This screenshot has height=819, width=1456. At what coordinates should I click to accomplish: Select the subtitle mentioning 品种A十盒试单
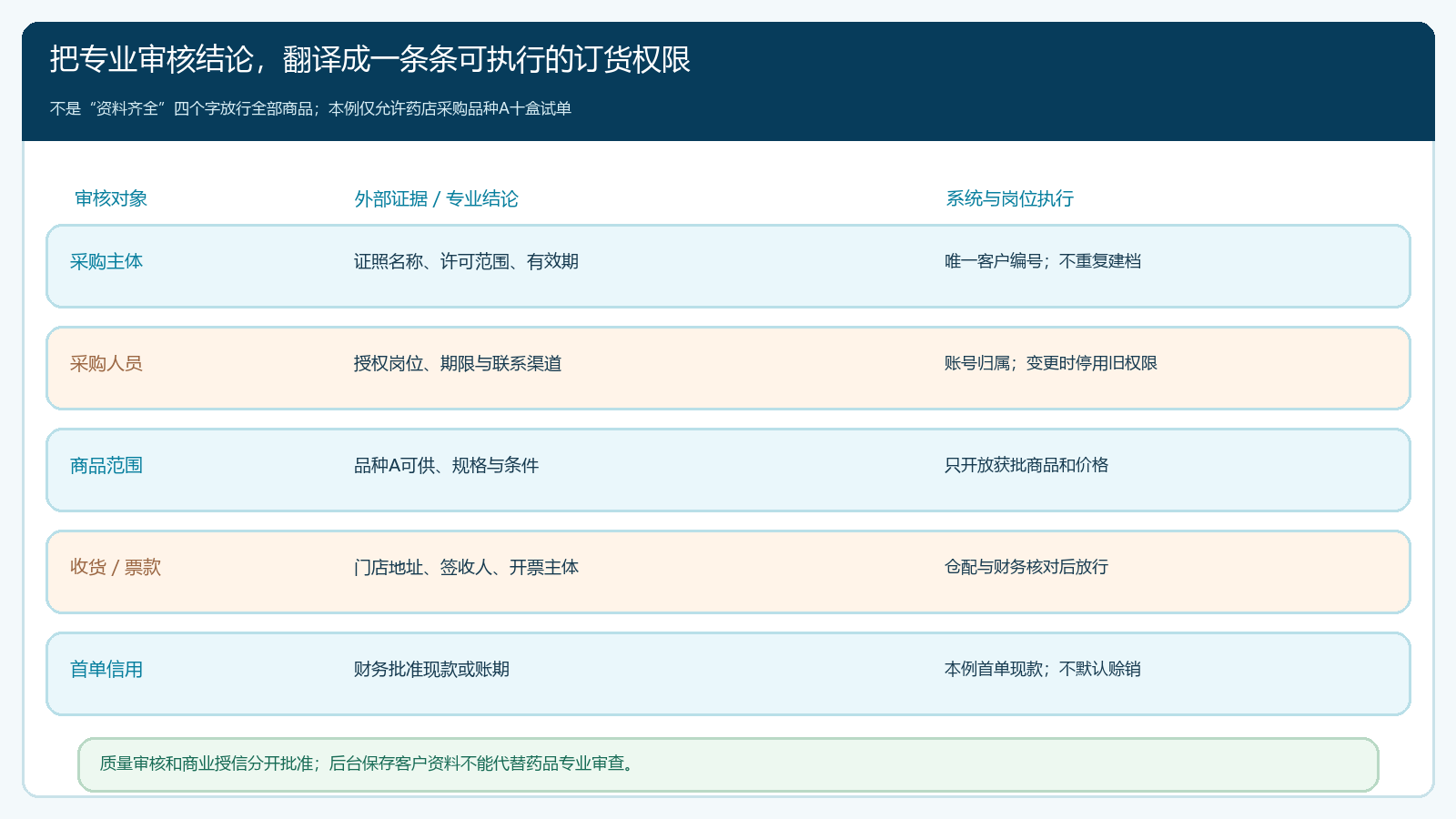pos(310,108)
